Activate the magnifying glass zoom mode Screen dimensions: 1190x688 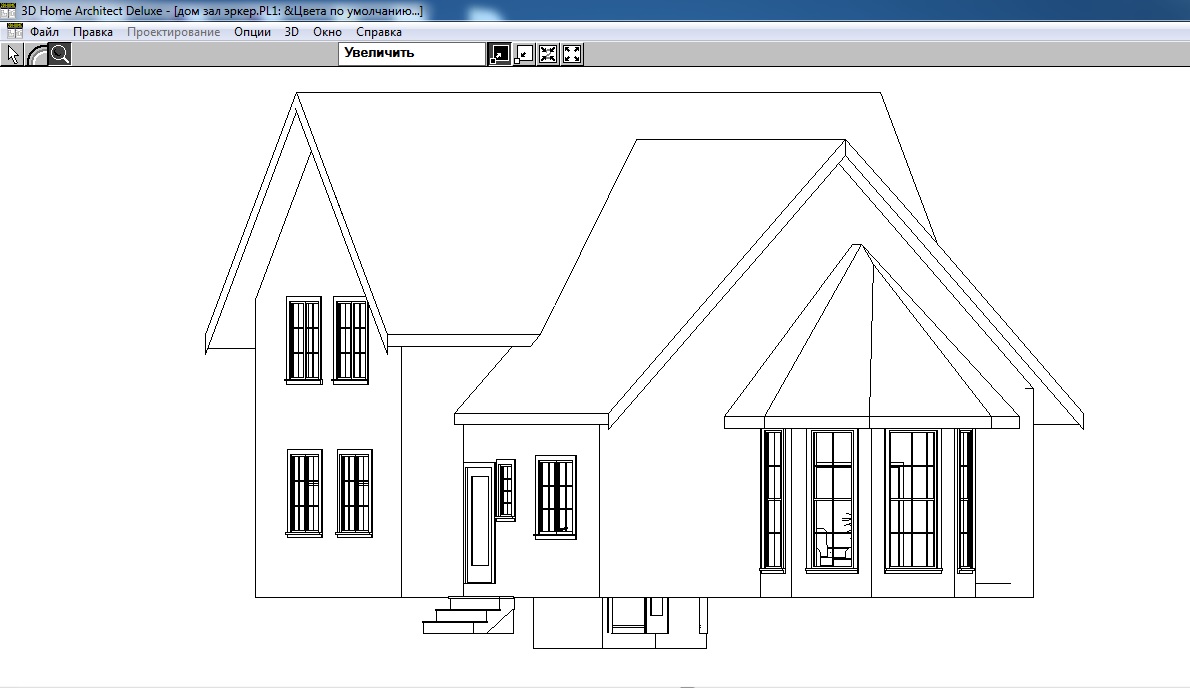pyautogui.click(x=60, y=54)
